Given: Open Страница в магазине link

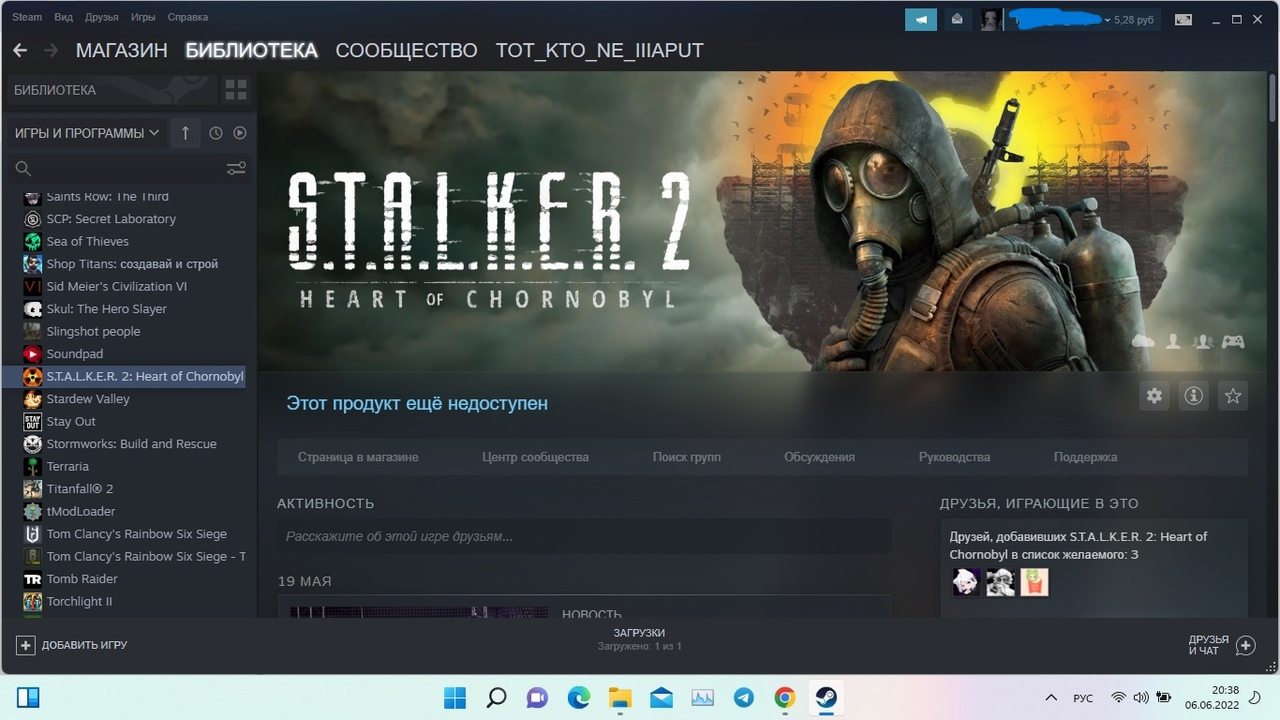Looking at the screenshot, I should 358,457.
